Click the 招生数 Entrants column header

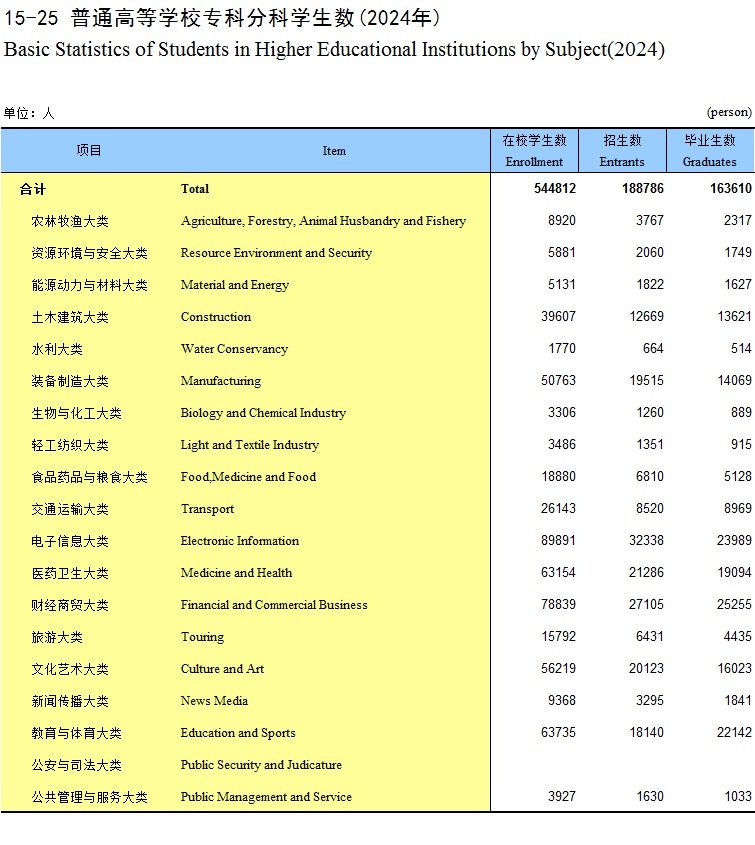[x=622, y=151]
